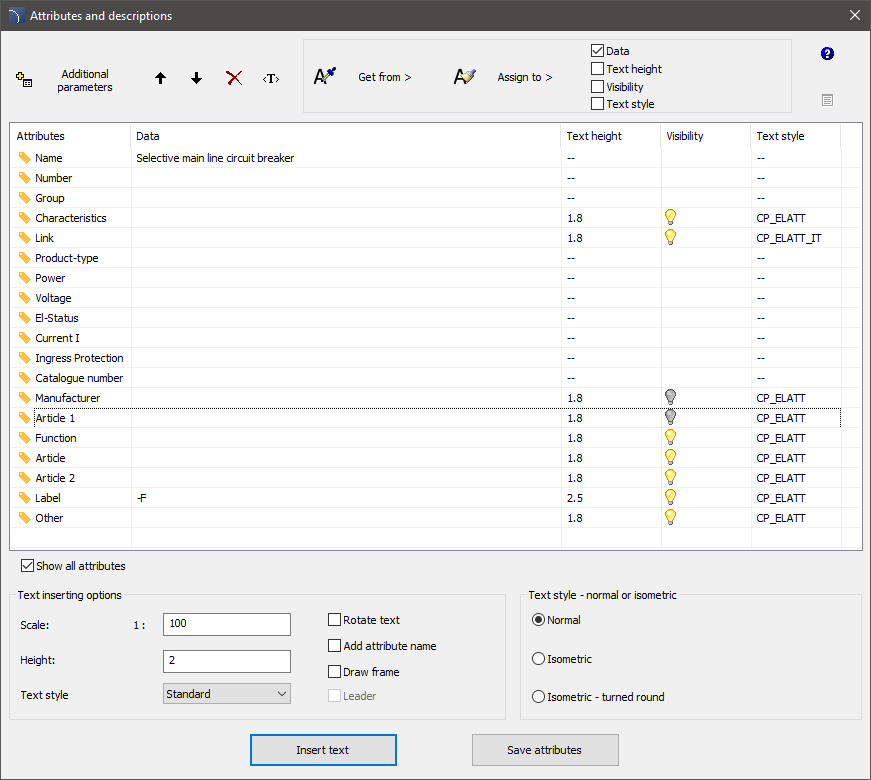Enable the Text height checkbox
The height and width of the screenshot is (780, 871).
tap(598, 69)
